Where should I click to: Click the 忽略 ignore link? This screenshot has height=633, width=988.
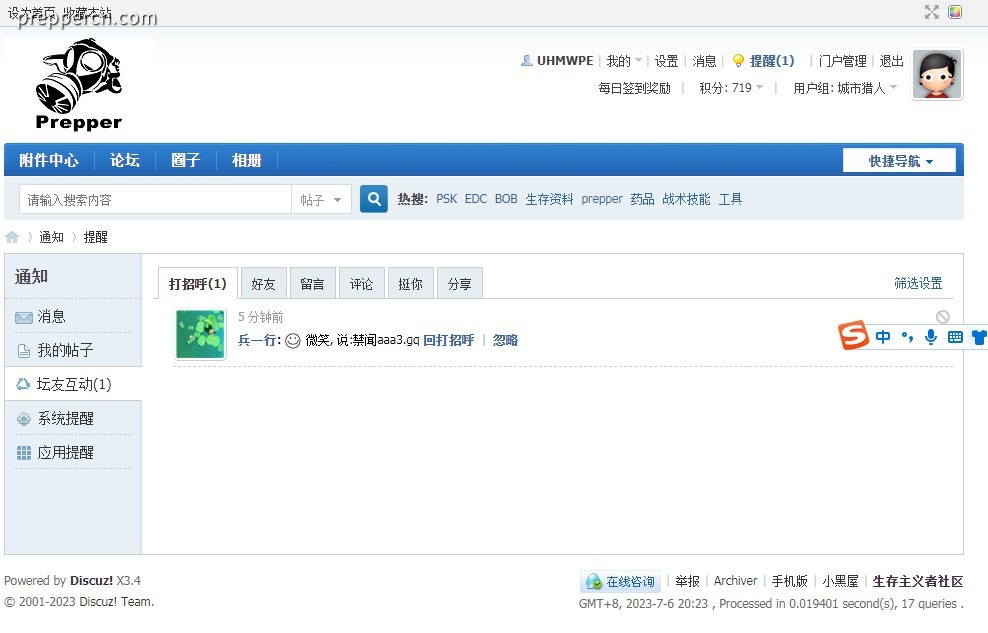click(x=505, y=340)
